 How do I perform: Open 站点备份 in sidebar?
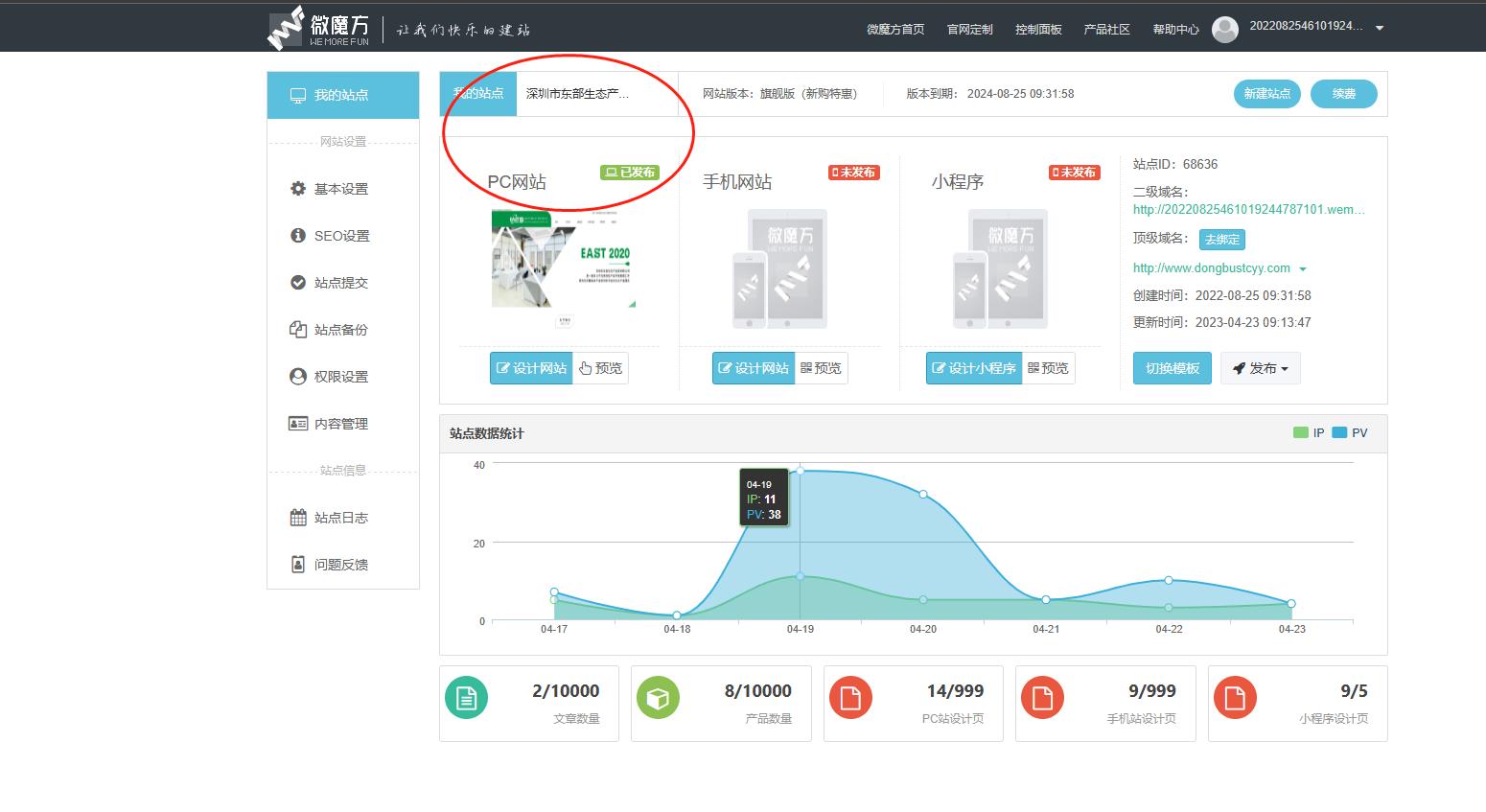coord(343,330)
